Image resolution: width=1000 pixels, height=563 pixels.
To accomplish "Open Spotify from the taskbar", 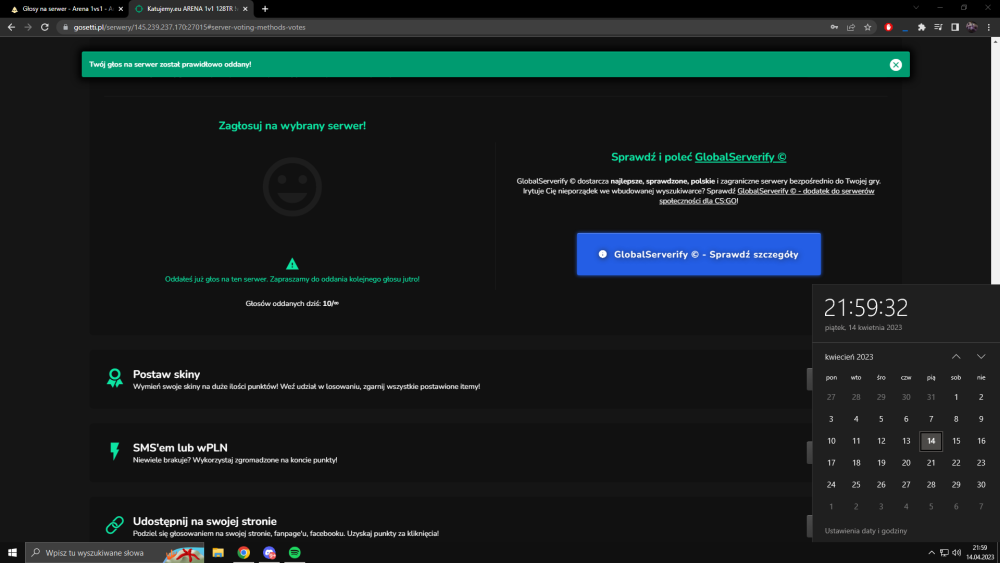I will (x=295, y=553).
